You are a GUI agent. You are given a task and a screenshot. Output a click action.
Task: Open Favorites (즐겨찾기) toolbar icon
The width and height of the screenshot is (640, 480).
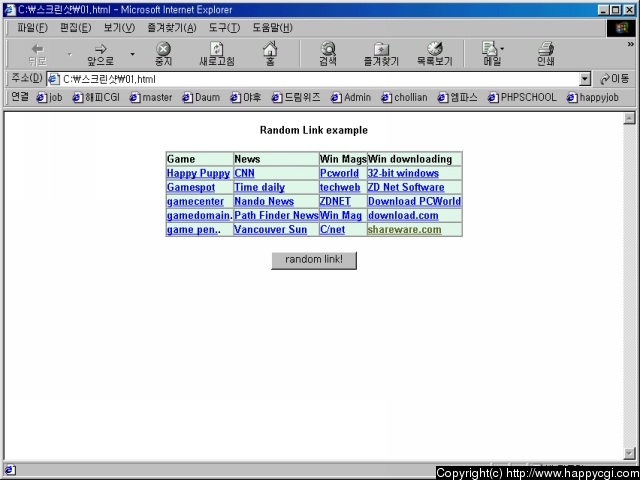381,53
